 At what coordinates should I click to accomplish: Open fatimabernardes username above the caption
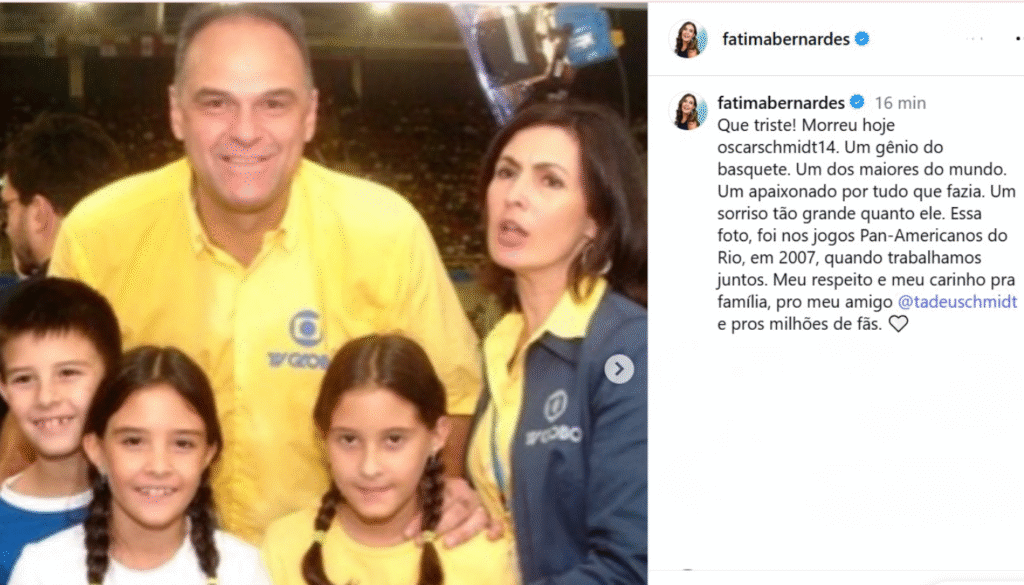point(781,103)
